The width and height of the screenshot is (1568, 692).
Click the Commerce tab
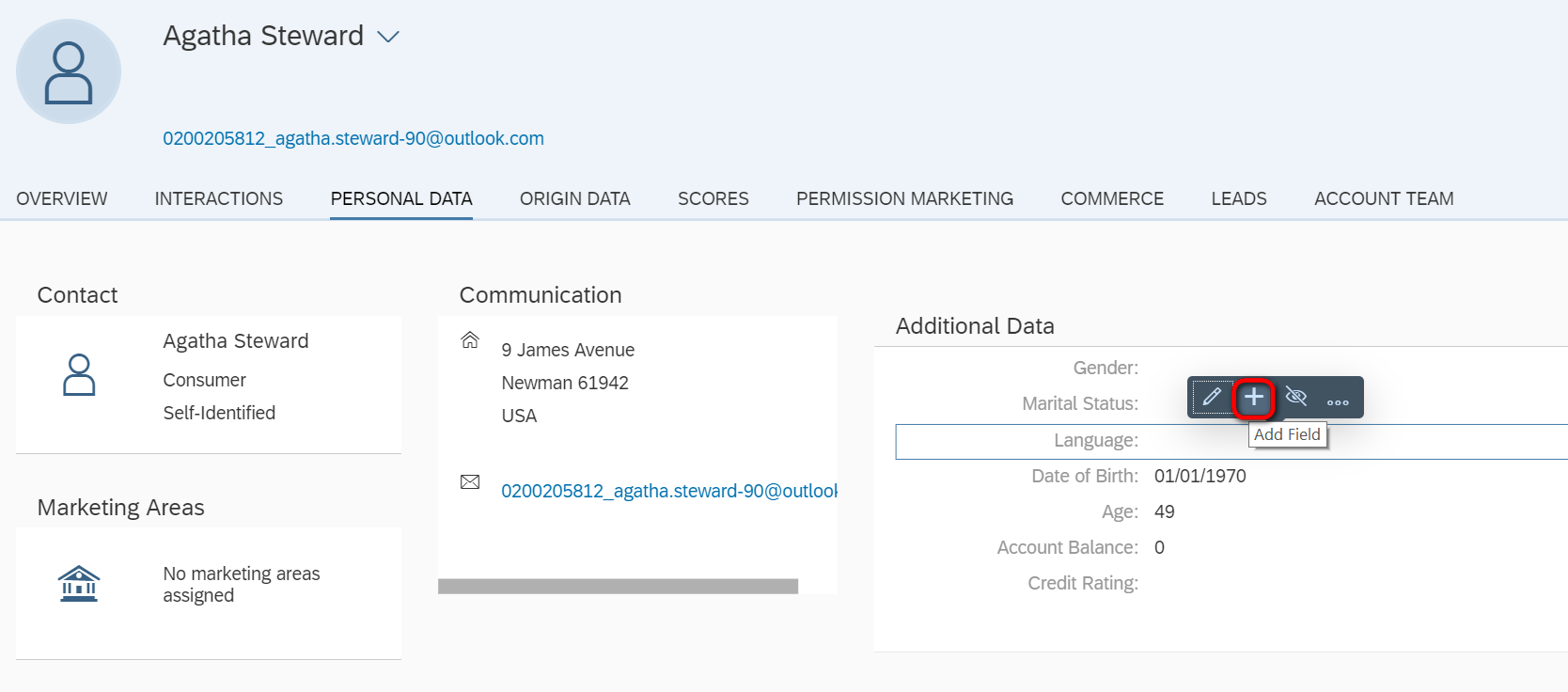point(1112,198)
